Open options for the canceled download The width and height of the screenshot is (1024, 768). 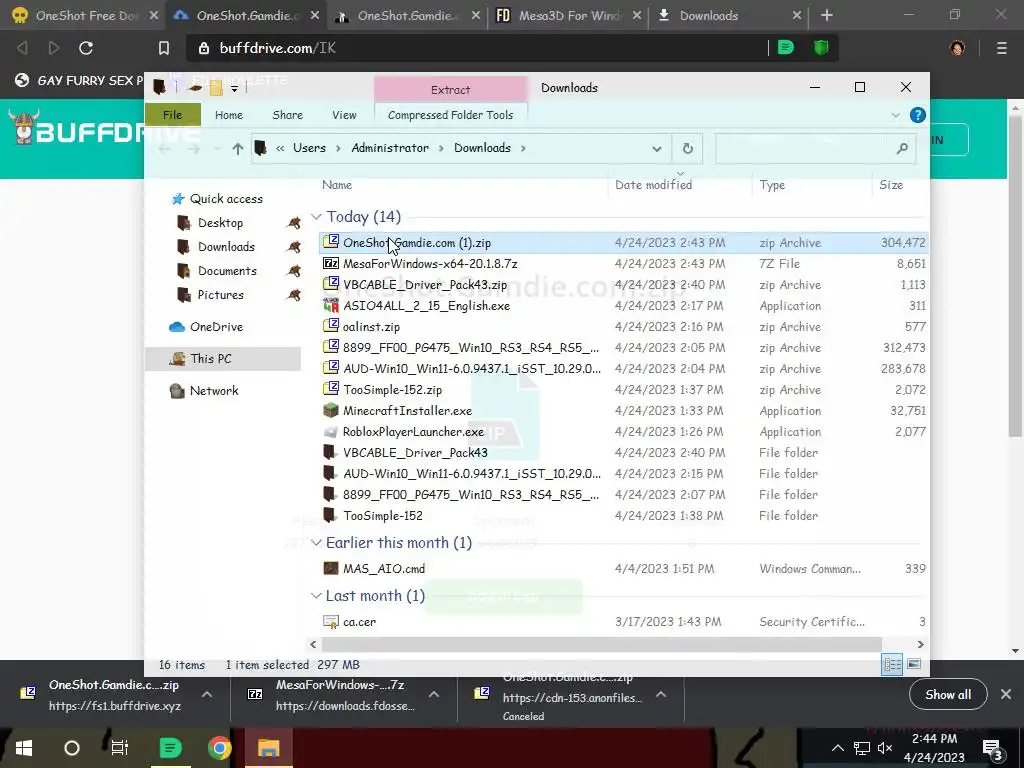(661, 694)
